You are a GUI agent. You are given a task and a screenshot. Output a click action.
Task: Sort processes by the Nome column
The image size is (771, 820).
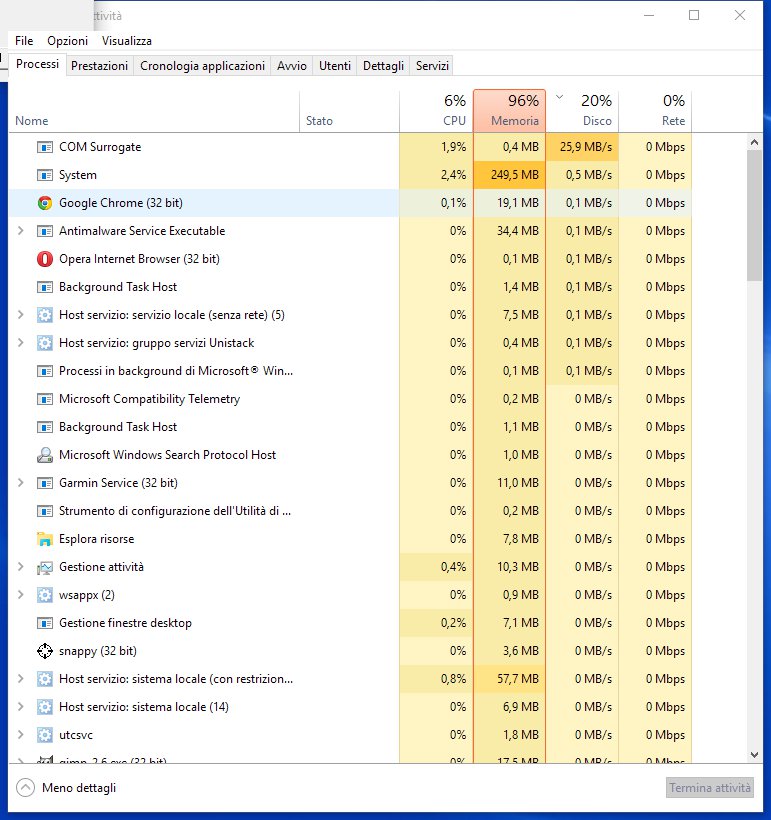[154, 111]
